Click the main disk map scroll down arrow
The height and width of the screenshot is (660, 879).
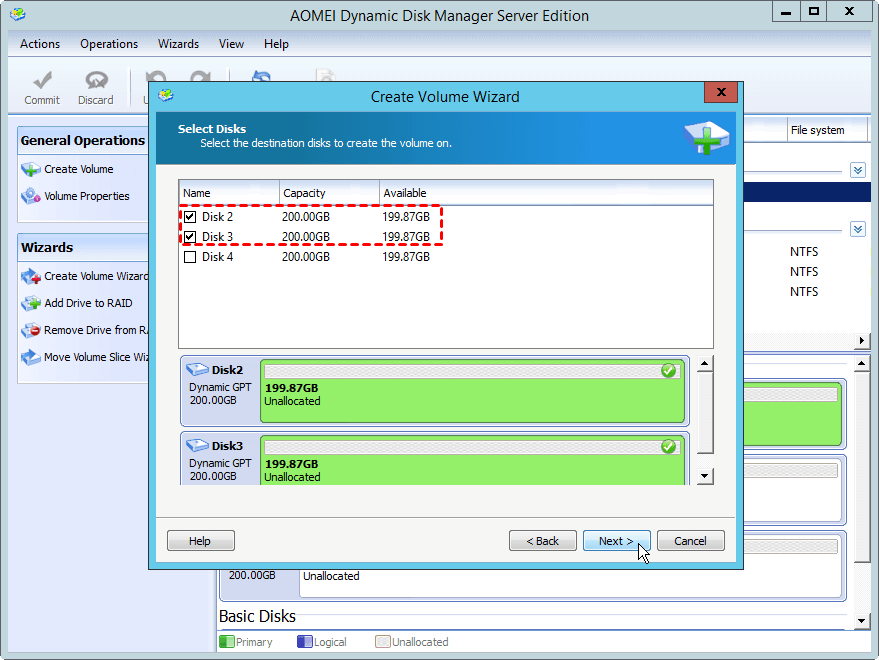[x=862, y=620]
